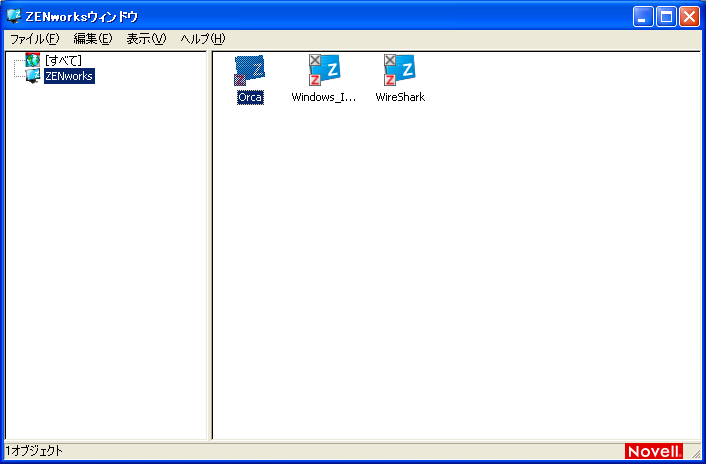Image resolution: width=706 pixels, height=464 pixels.
Task: Select the [すべて] tree node
Action: coord(63,60)
